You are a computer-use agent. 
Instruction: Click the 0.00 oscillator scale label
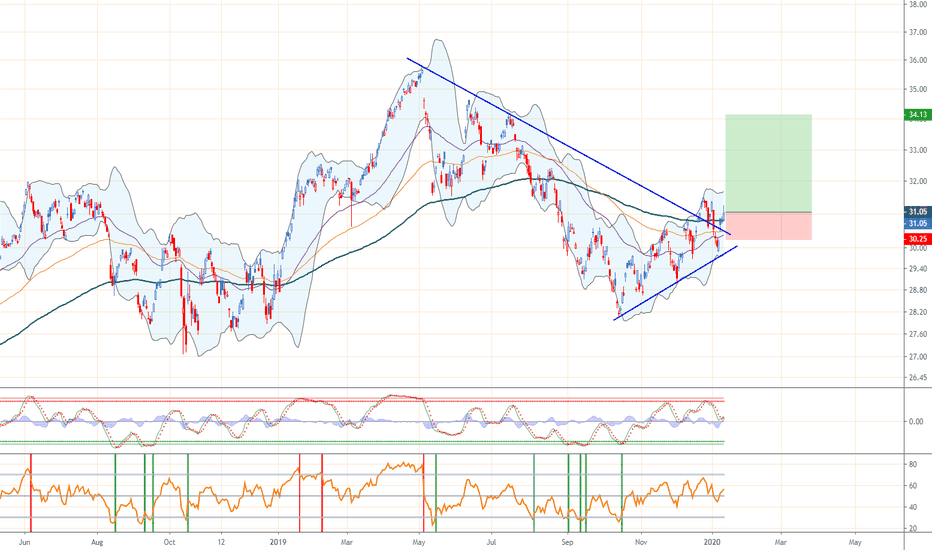click(916, 422)
